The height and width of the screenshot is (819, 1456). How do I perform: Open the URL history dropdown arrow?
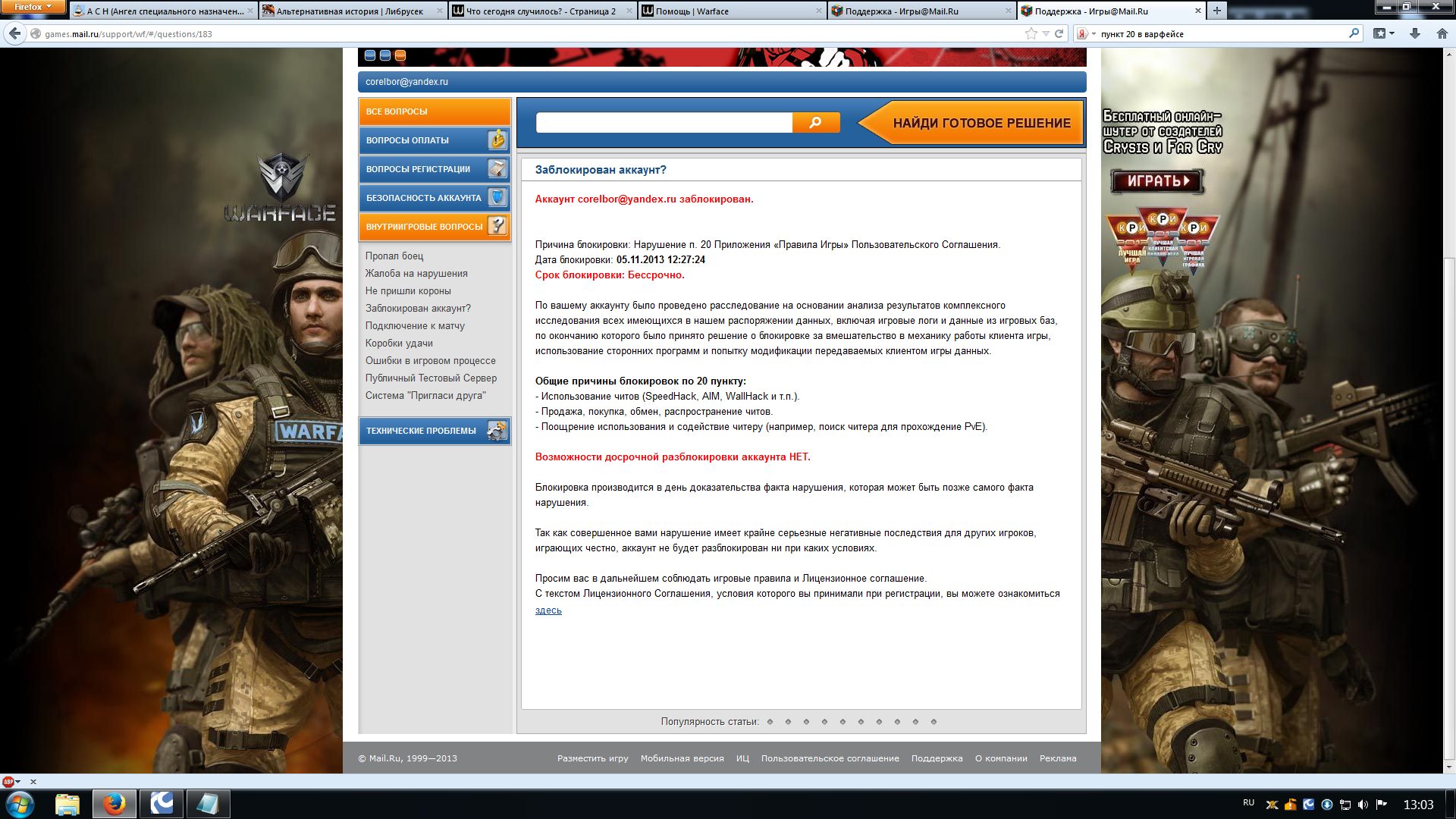(1046, 33)
